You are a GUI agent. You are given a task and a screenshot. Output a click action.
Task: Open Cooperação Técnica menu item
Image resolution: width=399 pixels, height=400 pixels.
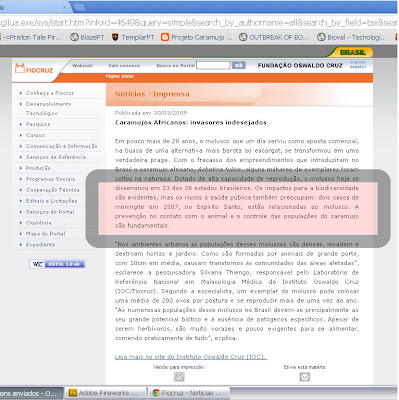(53, 190)
